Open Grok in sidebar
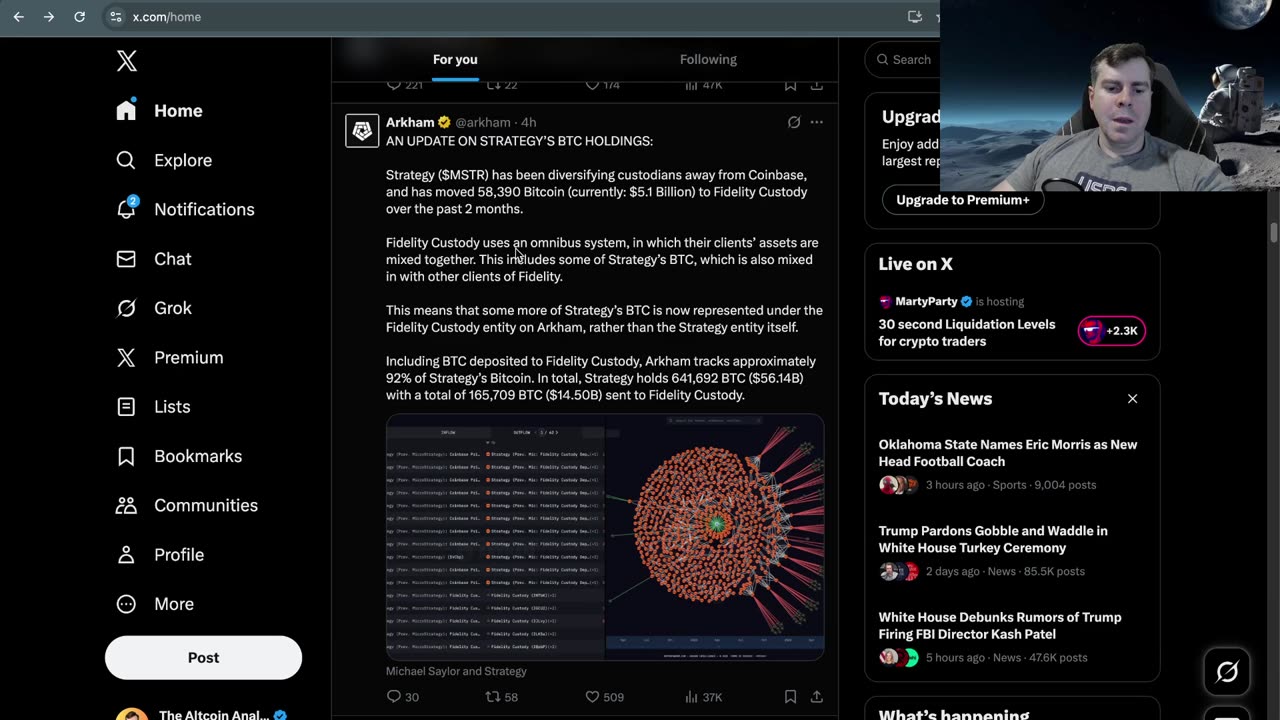1280x720 pixels. 153,308
